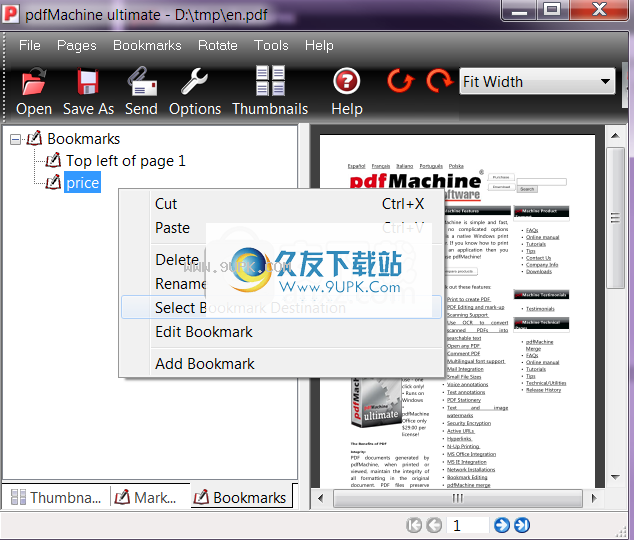Open the Help menu in the menu bar
Image resolution: width=639 pixels, height=540 pixels.
click(x=319, y=45)
